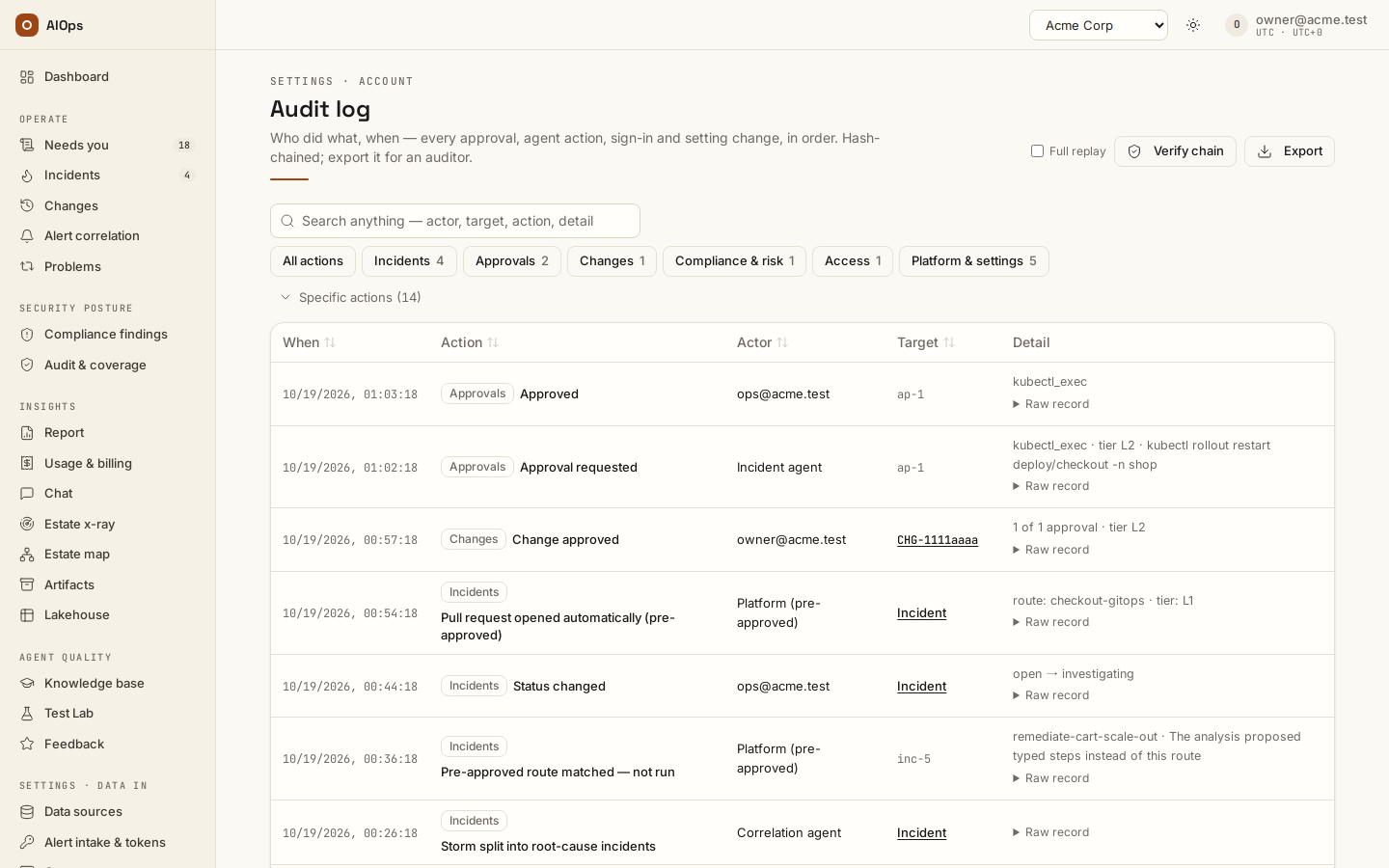Click the Estate x-ray target icon

[27, 525]
